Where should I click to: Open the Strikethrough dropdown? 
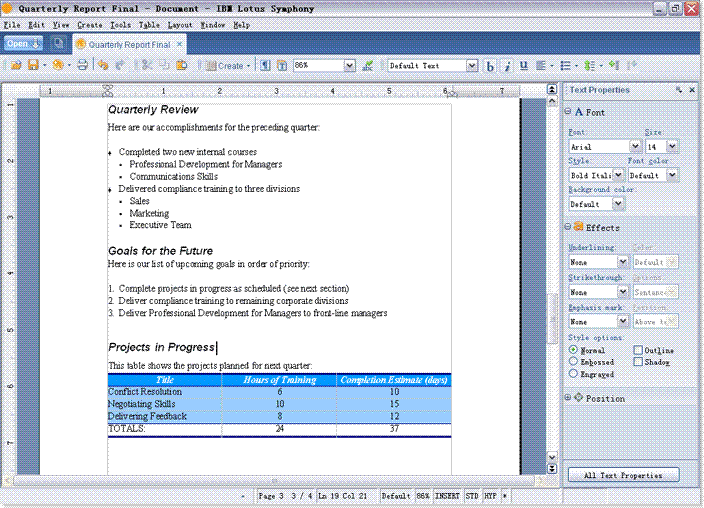click(x=623, y=292)
